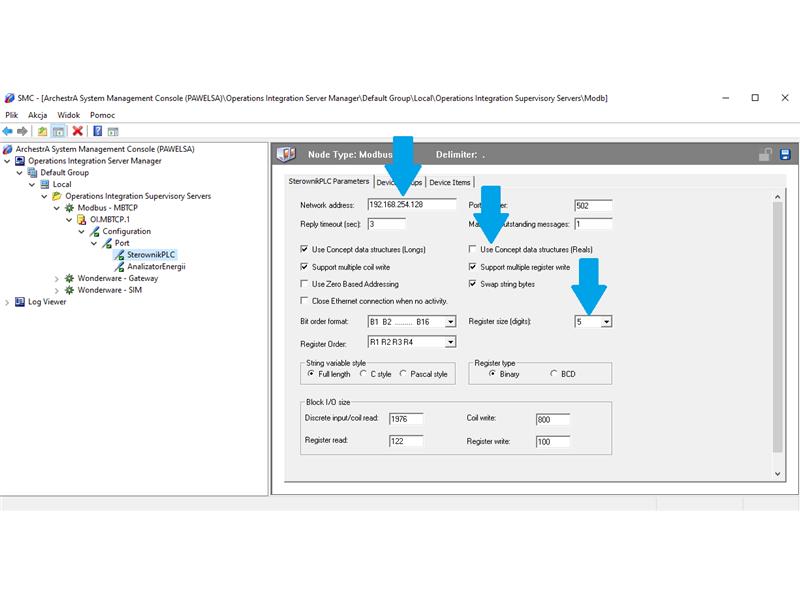
Task: Open the Akcja menu
Action: click(x=38, y=115)
